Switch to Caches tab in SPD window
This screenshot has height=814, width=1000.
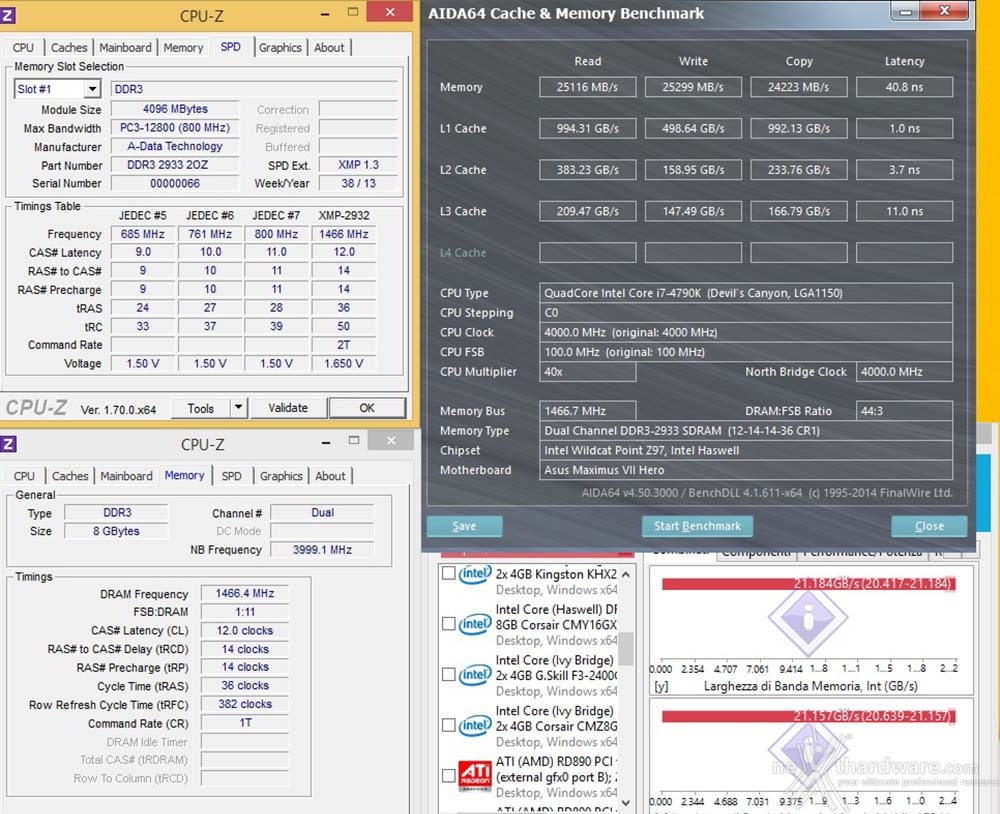pos(69,47)
